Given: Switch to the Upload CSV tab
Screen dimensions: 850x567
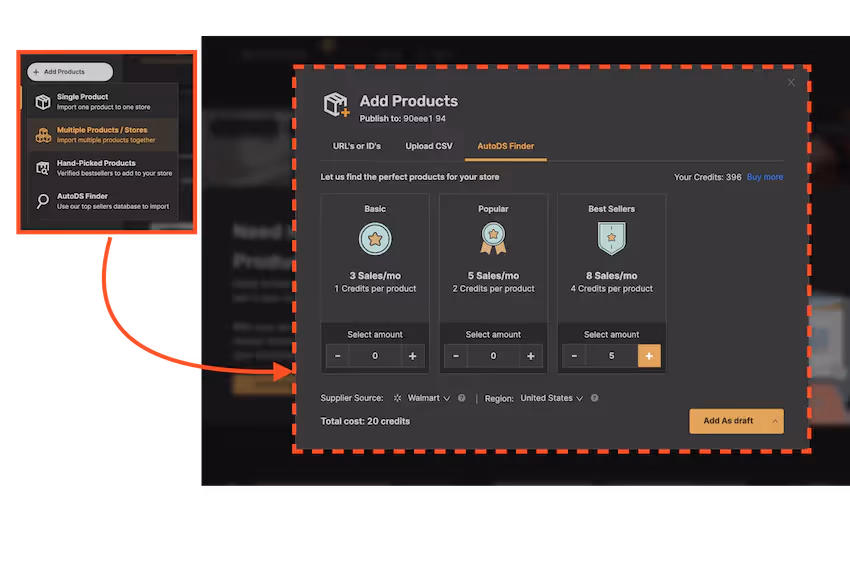Looking at the screenshot, I should (x=429, y=146).
